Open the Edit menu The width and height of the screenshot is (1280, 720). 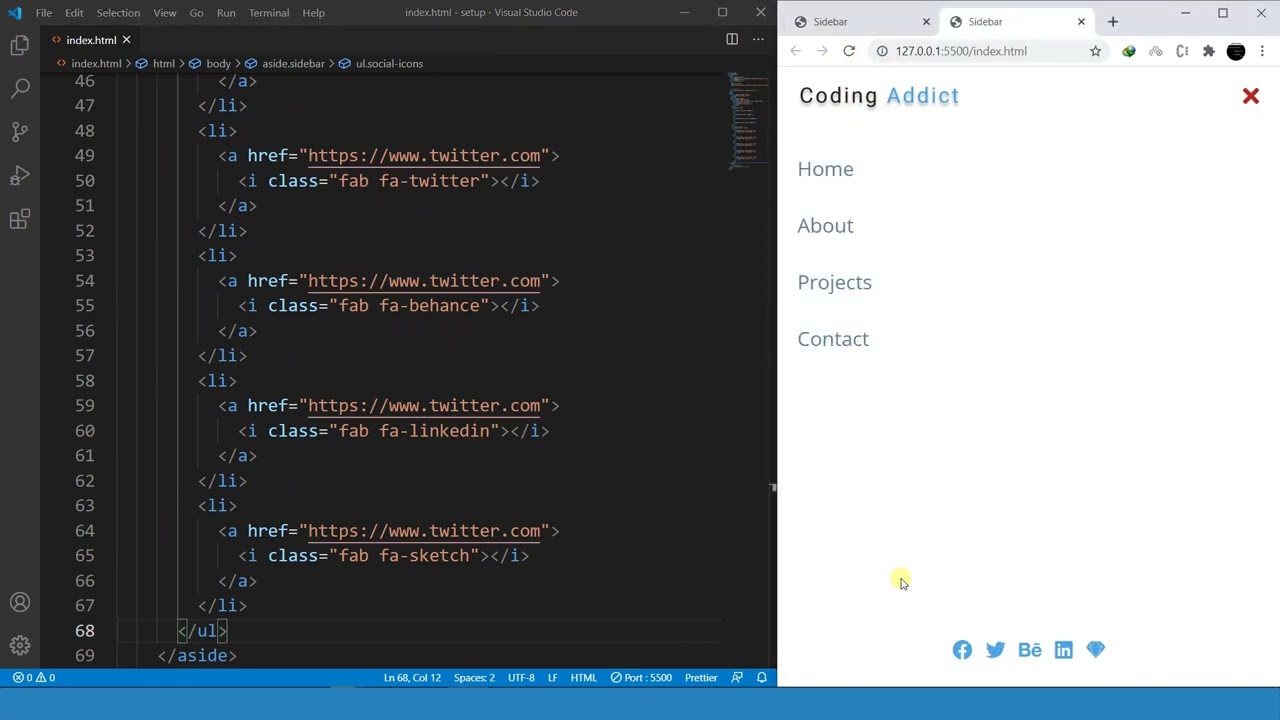click(x=74, y=13)
